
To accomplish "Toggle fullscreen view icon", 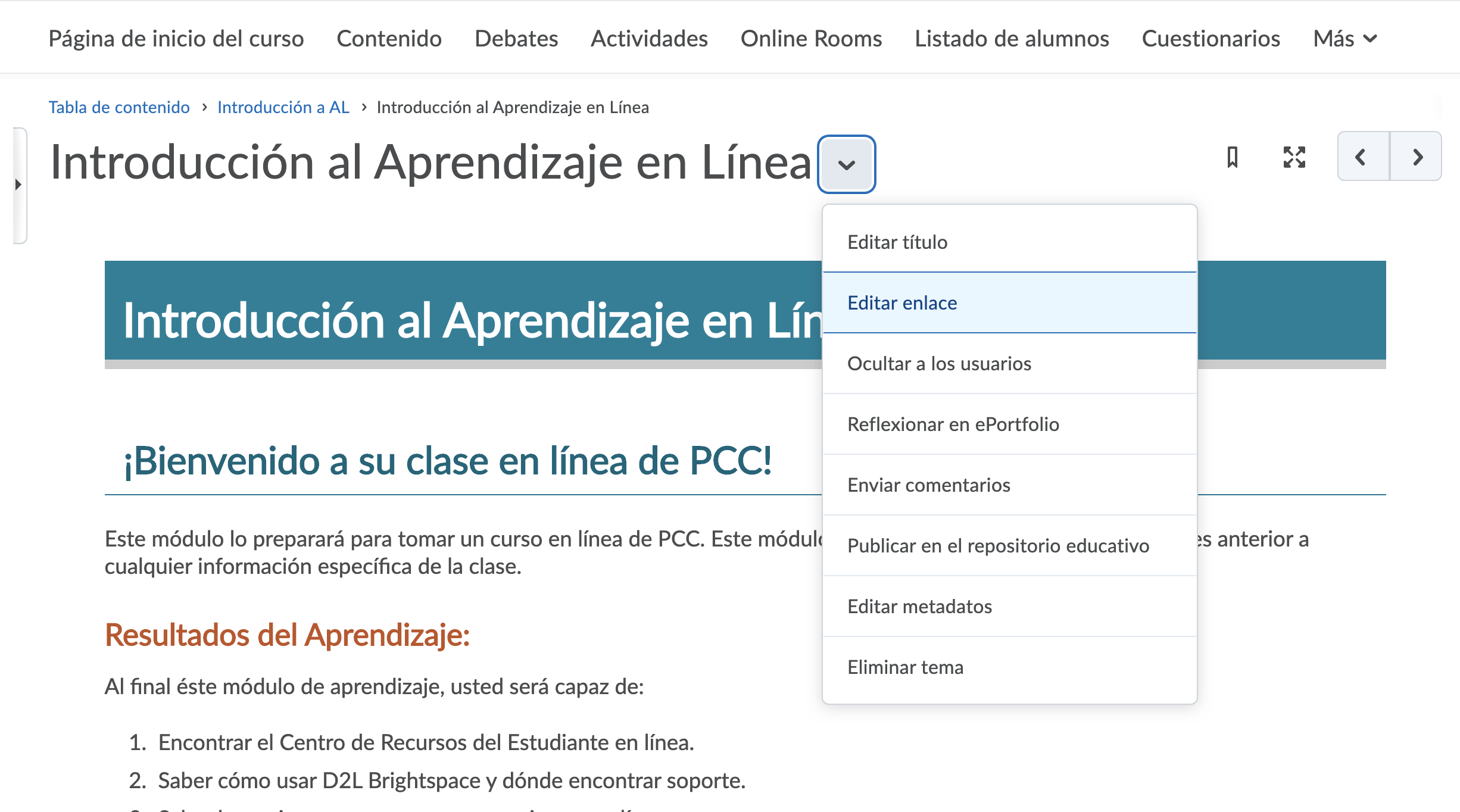I will tap(1294, 158).
